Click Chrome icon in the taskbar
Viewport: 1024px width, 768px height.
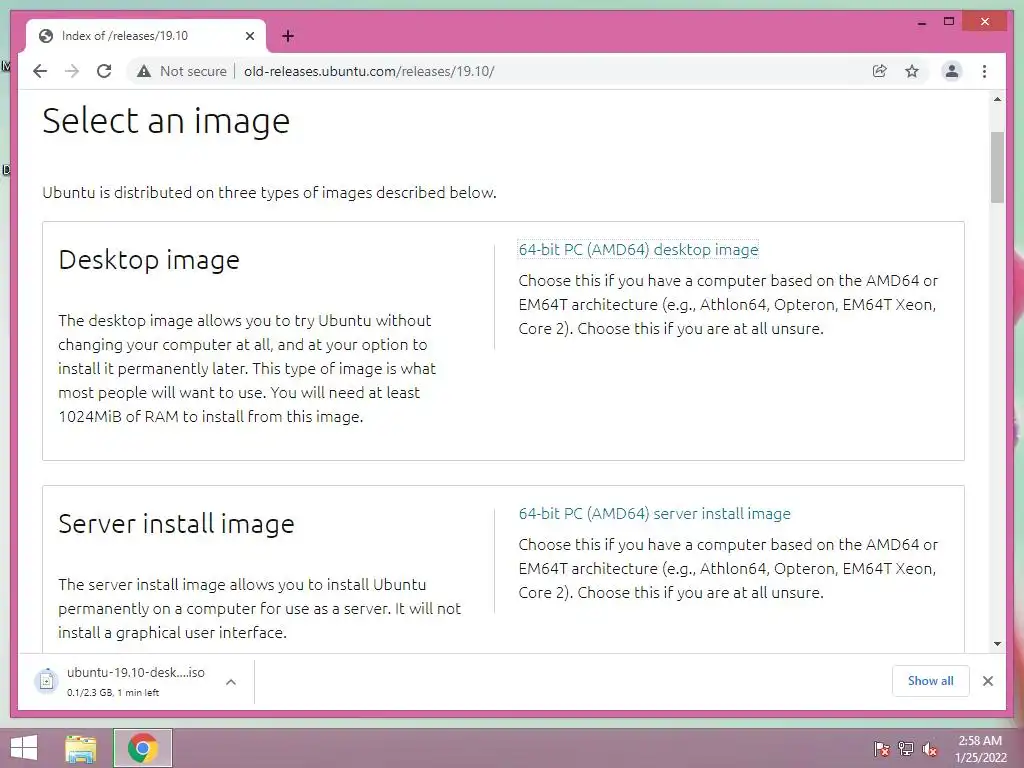point(142,748)
